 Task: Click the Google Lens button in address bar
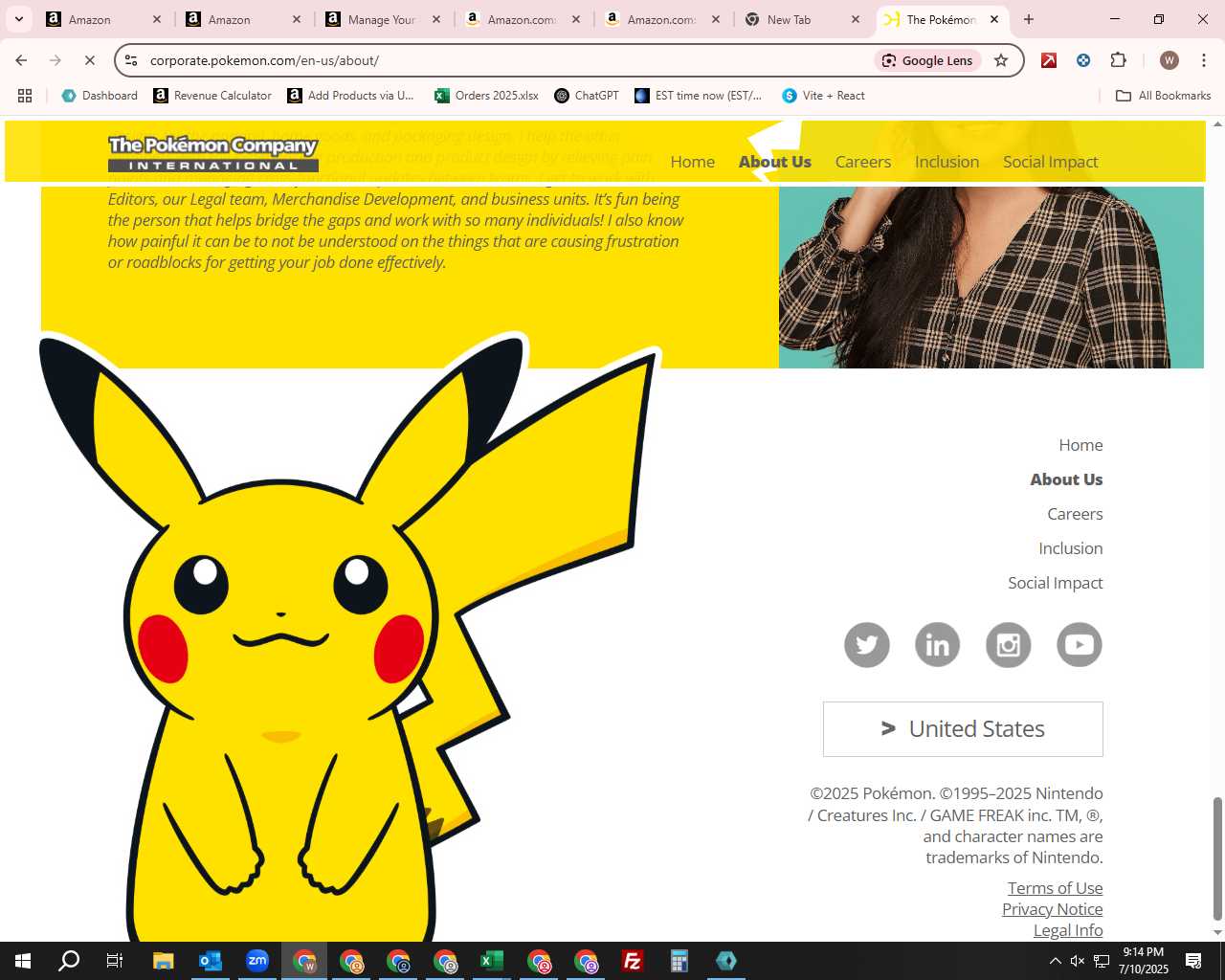[x=927, y=60]
